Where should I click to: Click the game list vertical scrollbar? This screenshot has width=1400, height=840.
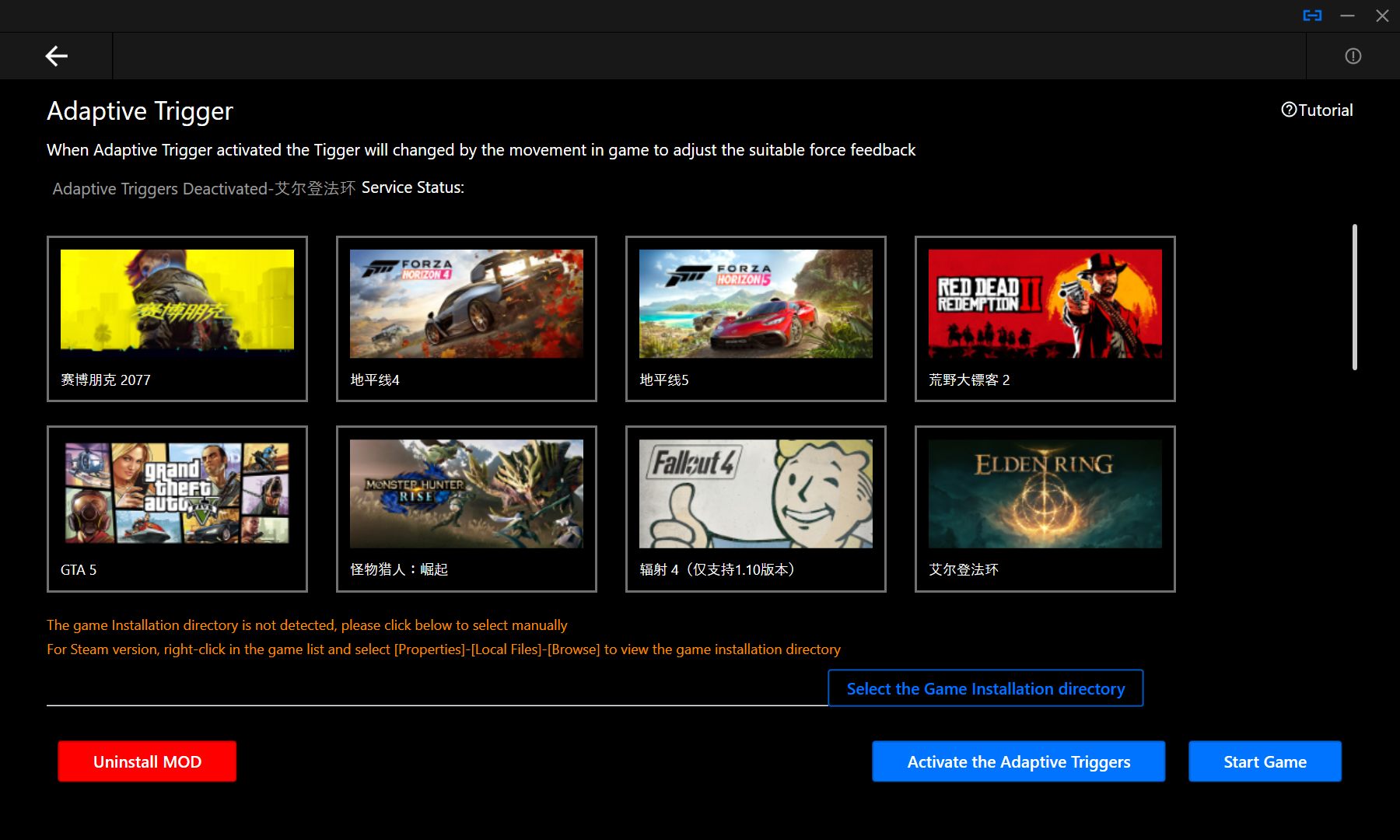[x=1355, y=297]
